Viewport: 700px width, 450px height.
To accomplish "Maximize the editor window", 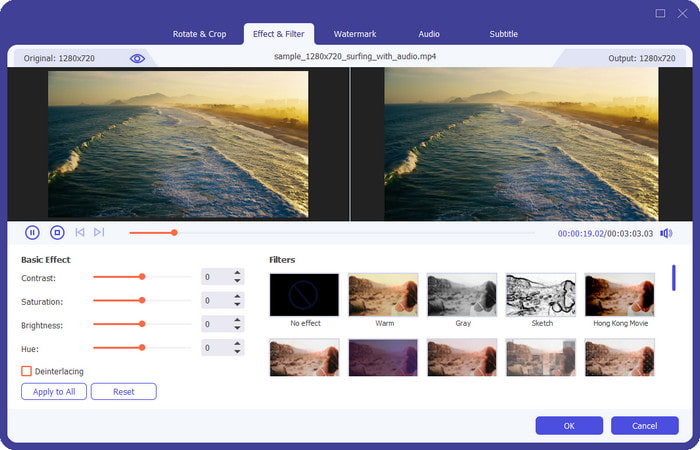I will tap(660, 13).
